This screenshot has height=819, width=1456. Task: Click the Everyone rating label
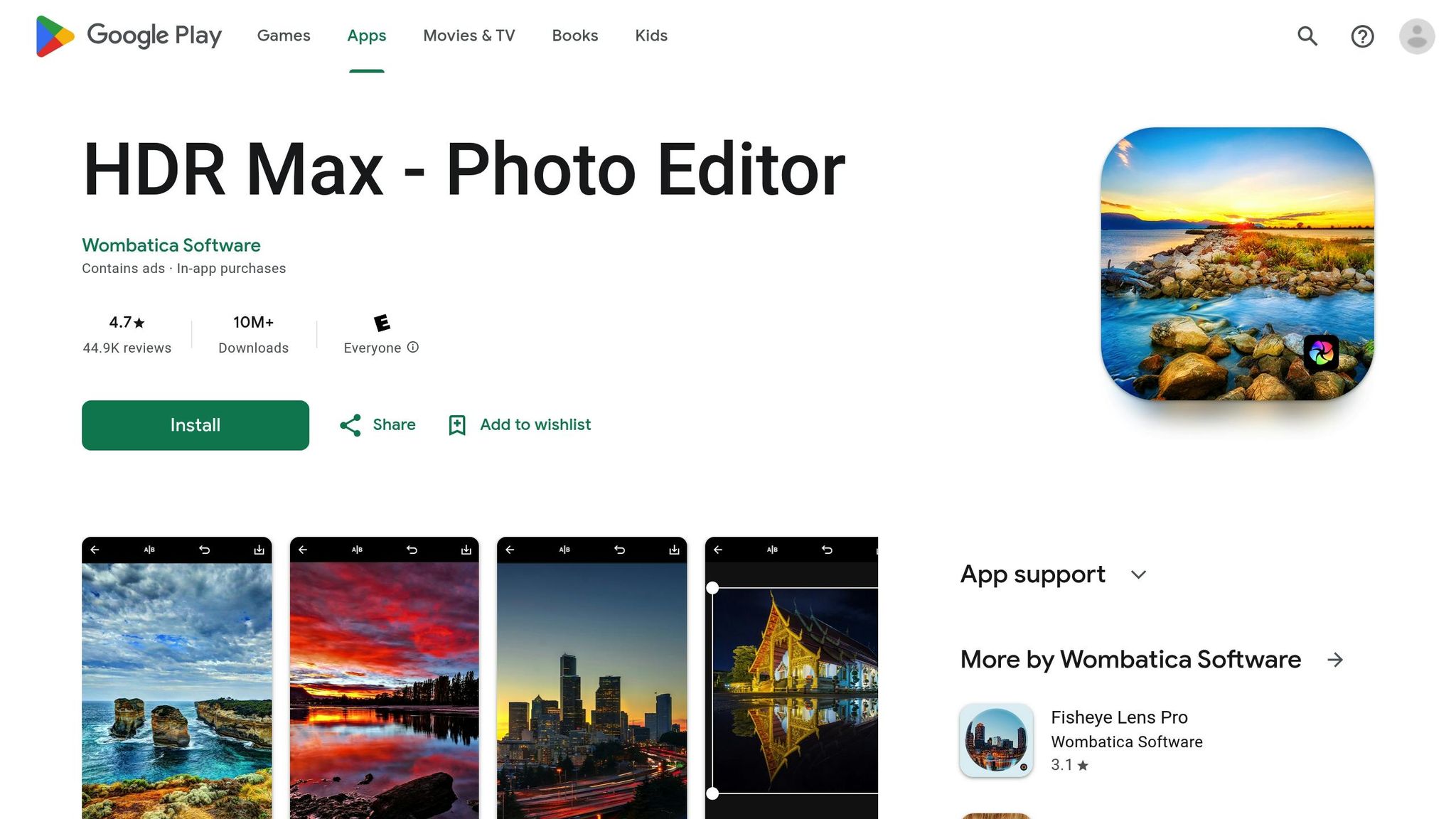[373, 348]
